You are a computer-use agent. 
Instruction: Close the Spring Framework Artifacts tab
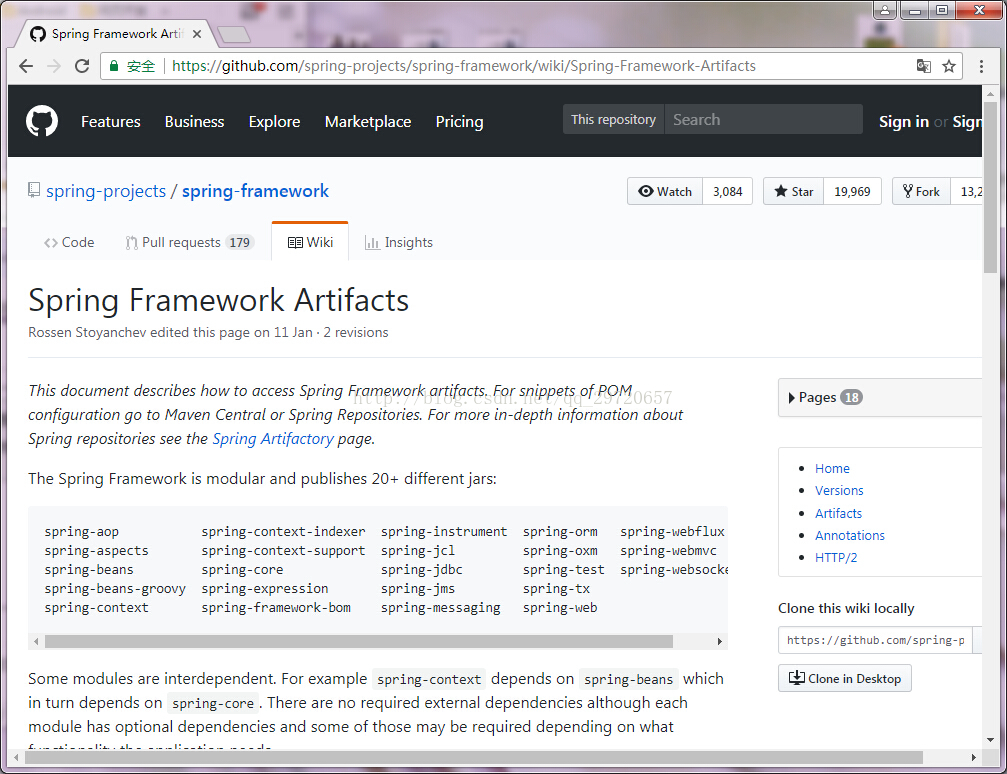[197, 34]
